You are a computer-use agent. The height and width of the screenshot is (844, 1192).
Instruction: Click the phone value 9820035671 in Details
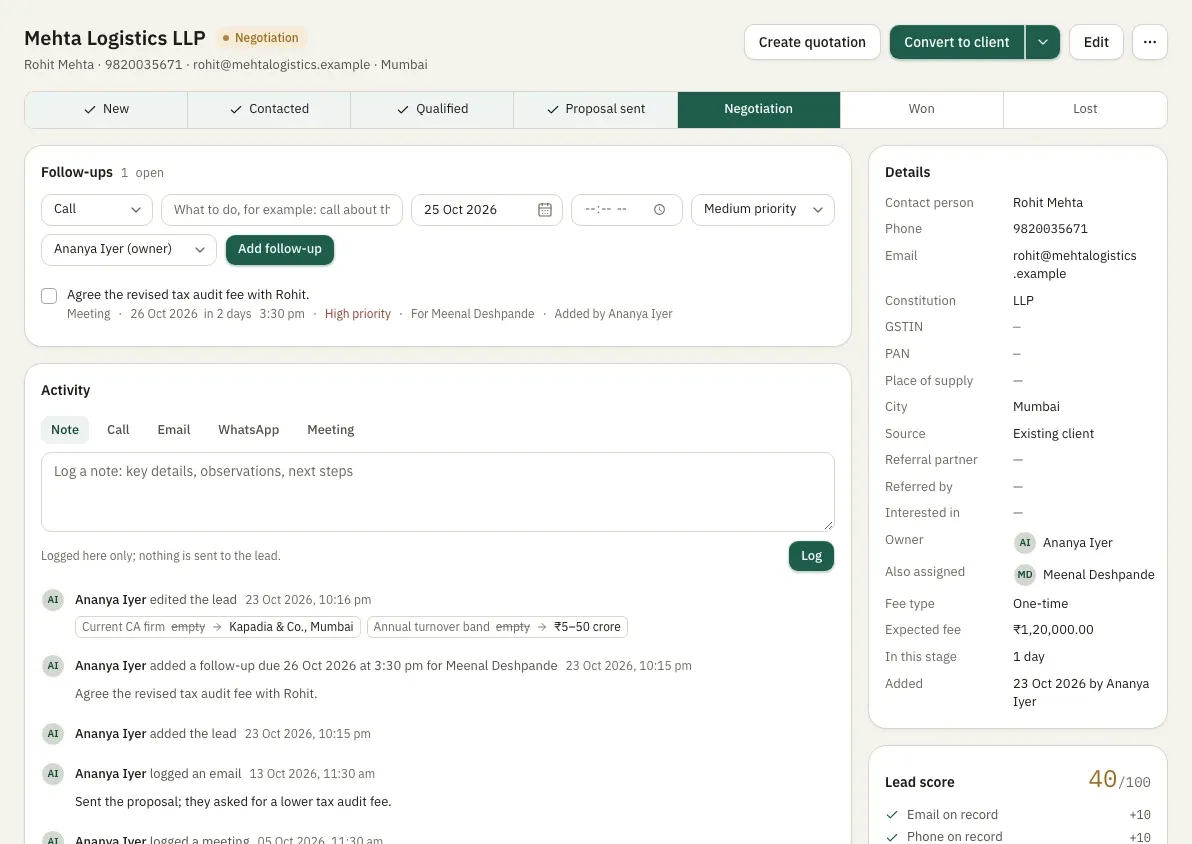pyautogui.click(x=1050, y=229)
